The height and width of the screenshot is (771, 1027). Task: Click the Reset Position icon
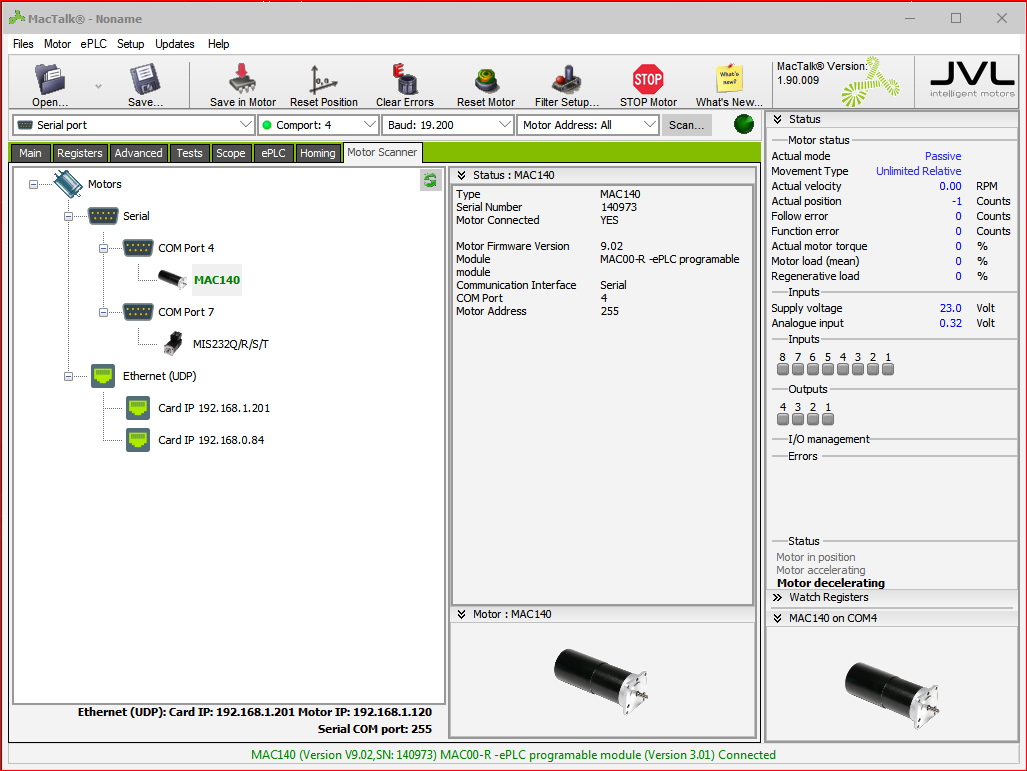(x=323, y=80)
